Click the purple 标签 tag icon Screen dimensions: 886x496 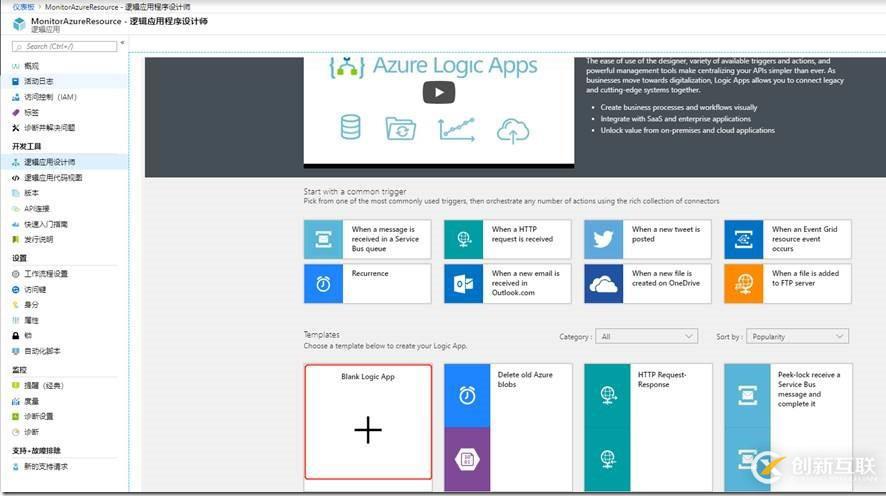pos(15,112)
